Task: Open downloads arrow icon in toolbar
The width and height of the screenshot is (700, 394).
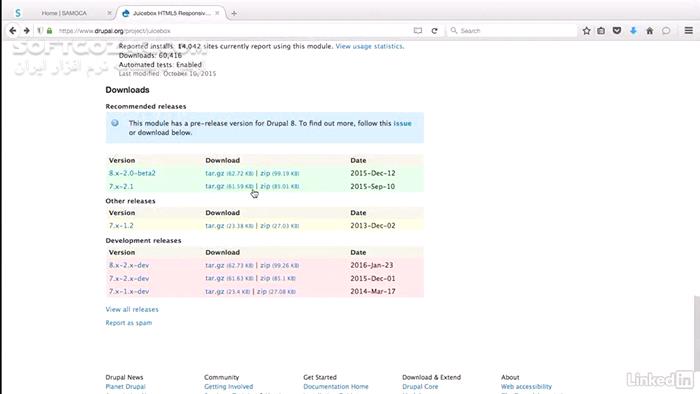Action: point(633,31)
